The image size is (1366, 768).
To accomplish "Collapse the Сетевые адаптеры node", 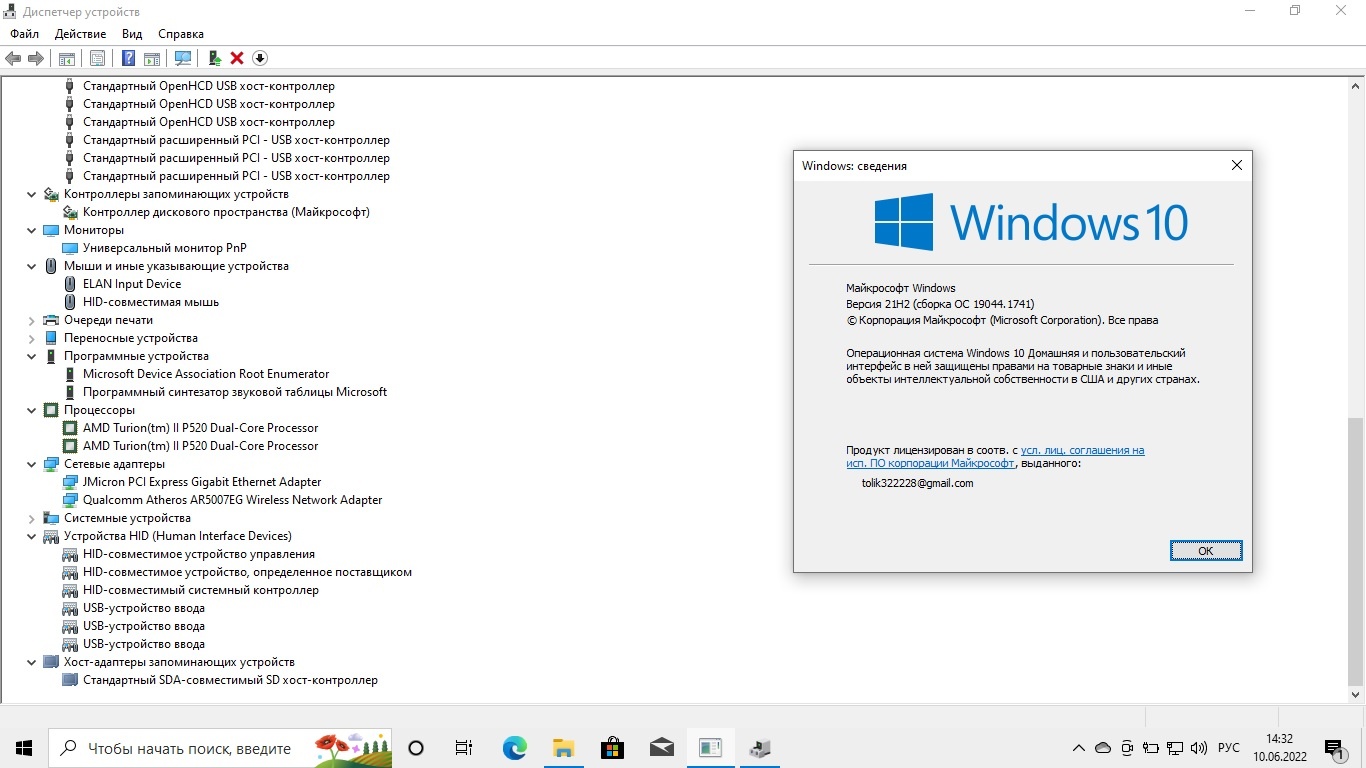I will [32, 464].
